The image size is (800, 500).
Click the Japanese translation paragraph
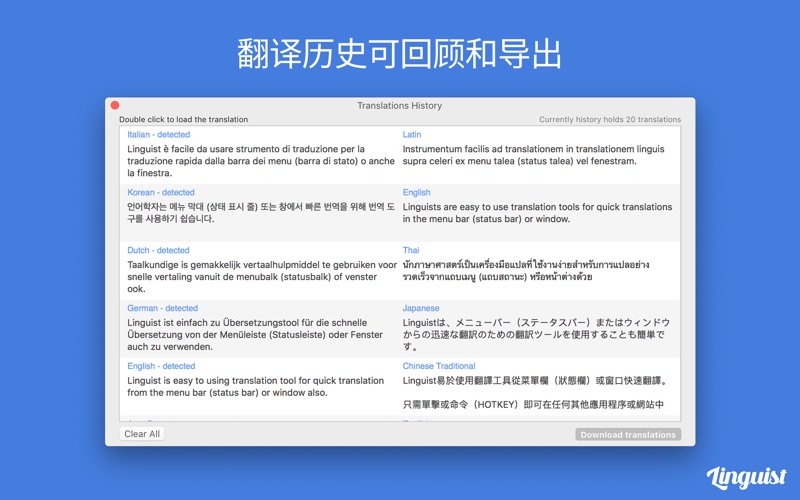(x=536, y=335)
